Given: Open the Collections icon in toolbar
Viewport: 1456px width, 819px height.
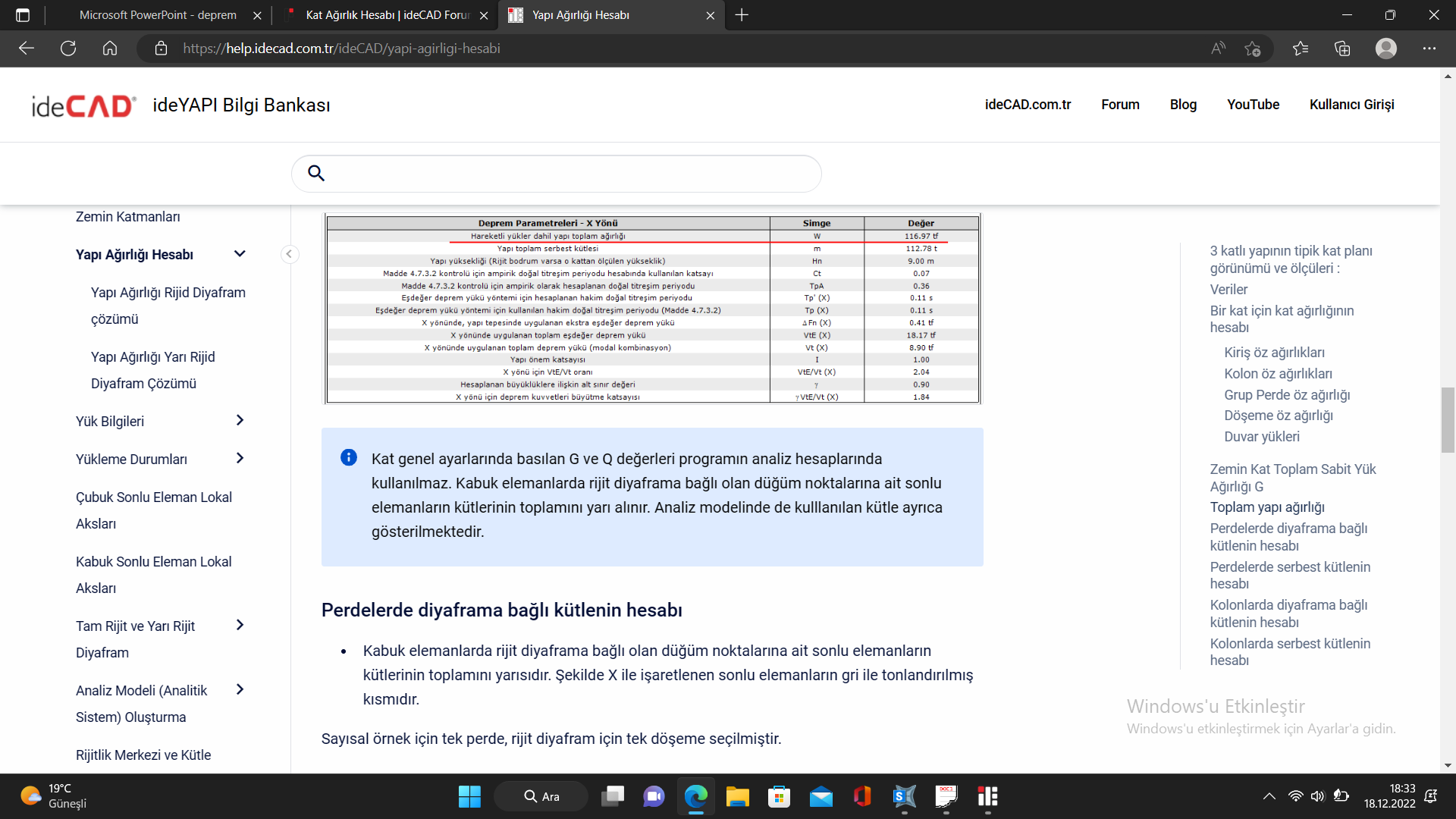Looking at the screenshot, I should pos(1342,49).
